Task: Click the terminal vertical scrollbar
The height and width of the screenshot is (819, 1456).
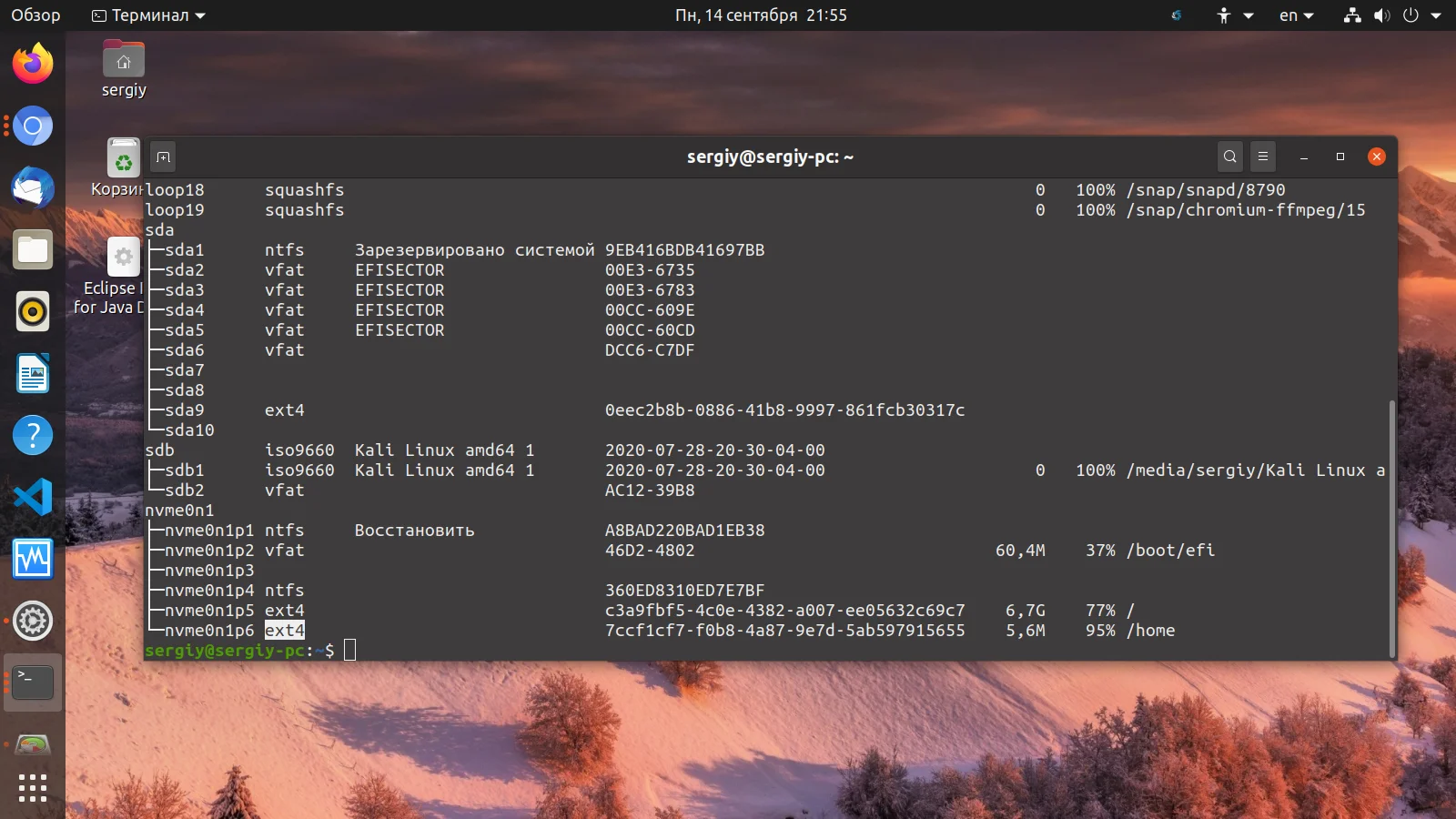Action: [1391, 528]
